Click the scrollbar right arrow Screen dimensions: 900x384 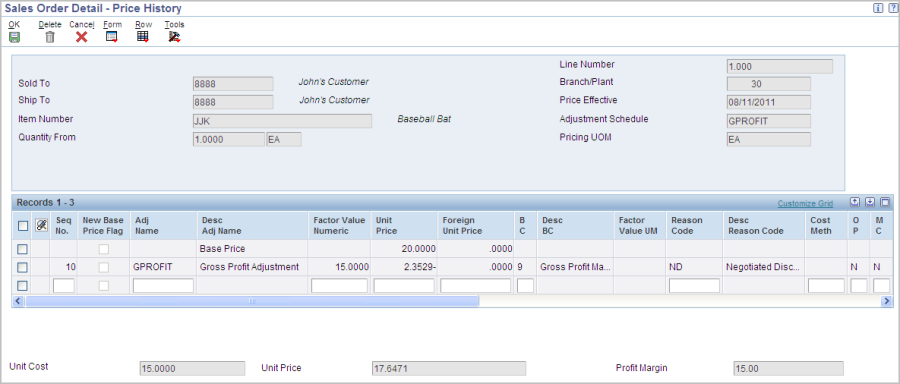(887, 301)
